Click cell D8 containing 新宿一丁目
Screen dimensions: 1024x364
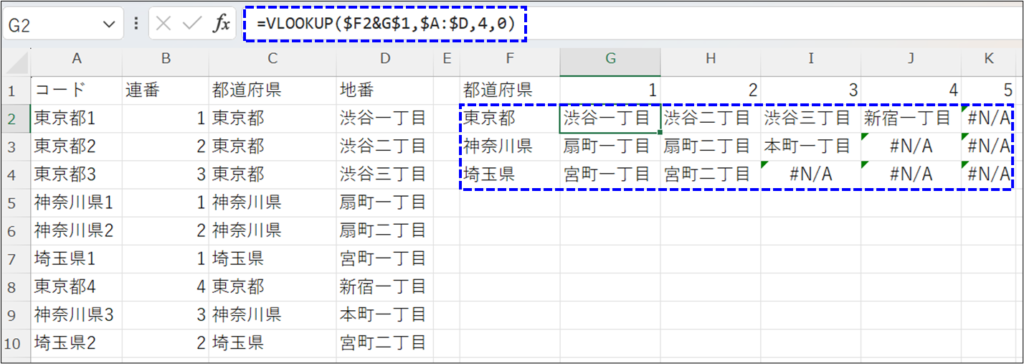pyautogui.click(x=385, y=286)
